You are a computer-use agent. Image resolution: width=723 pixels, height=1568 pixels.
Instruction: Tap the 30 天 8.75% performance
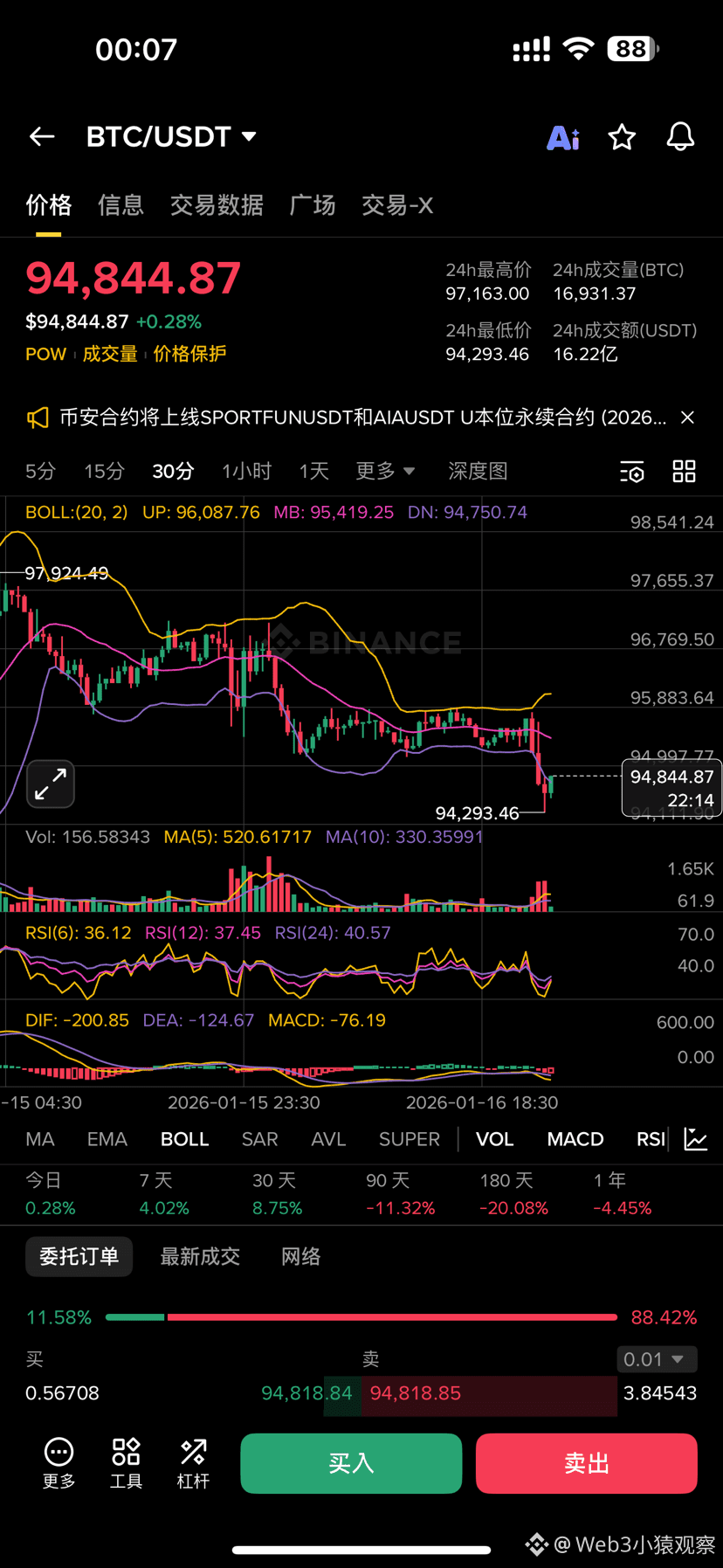[x=278, y=1194]
